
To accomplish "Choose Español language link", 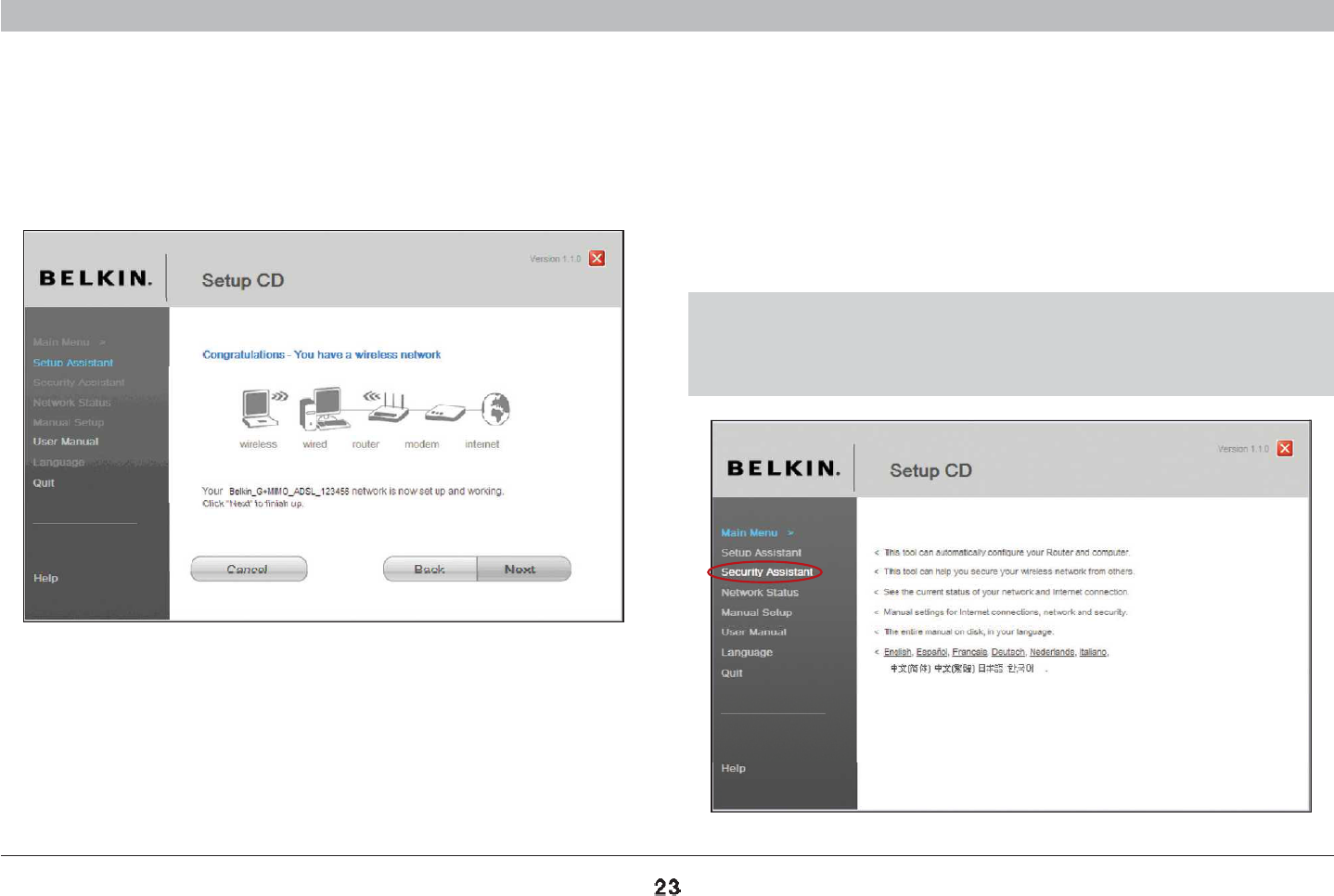I will (x=931, y=652).
